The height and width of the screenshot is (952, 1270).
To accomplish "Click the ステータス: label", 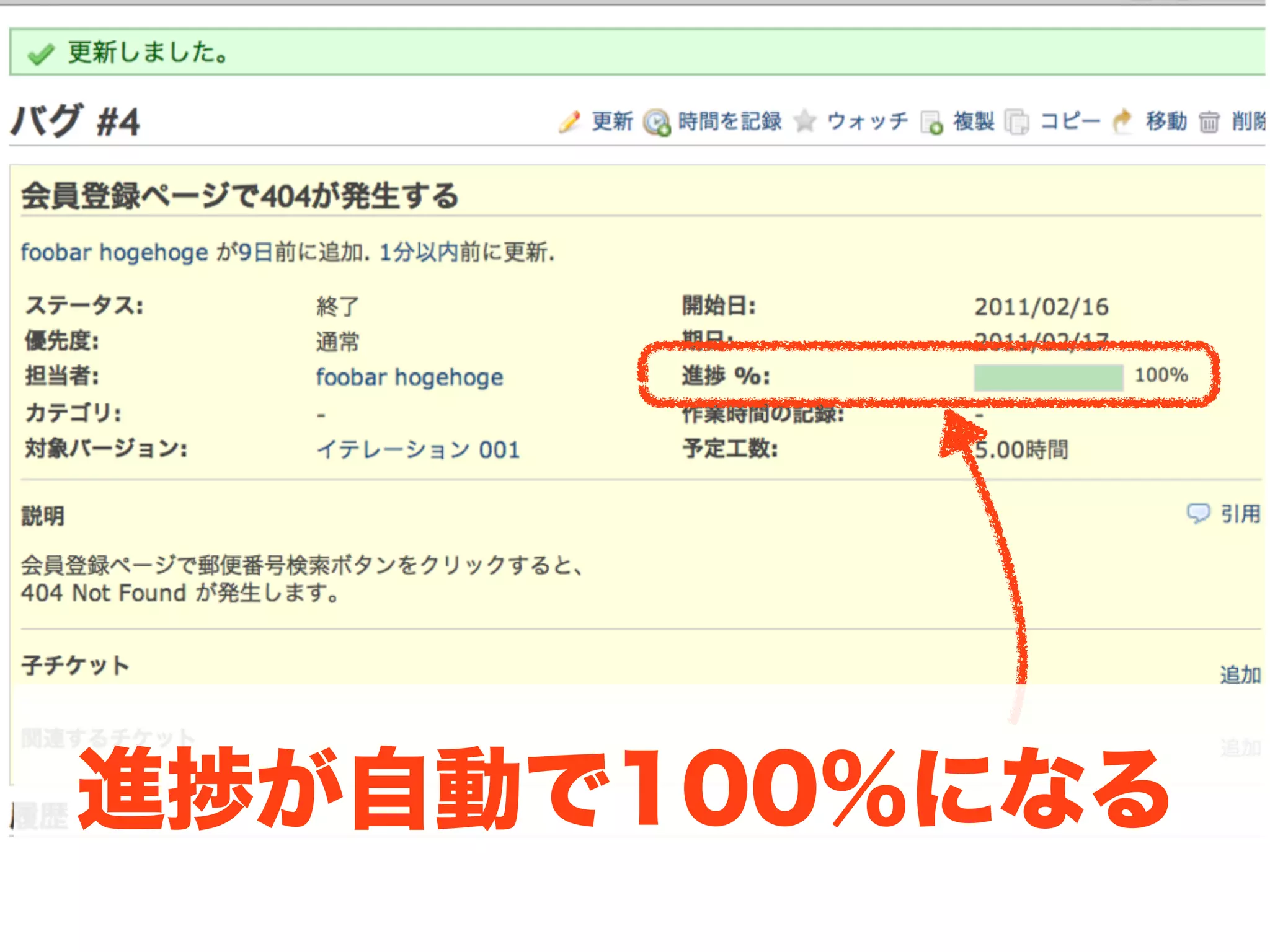I will coord(84,306).
